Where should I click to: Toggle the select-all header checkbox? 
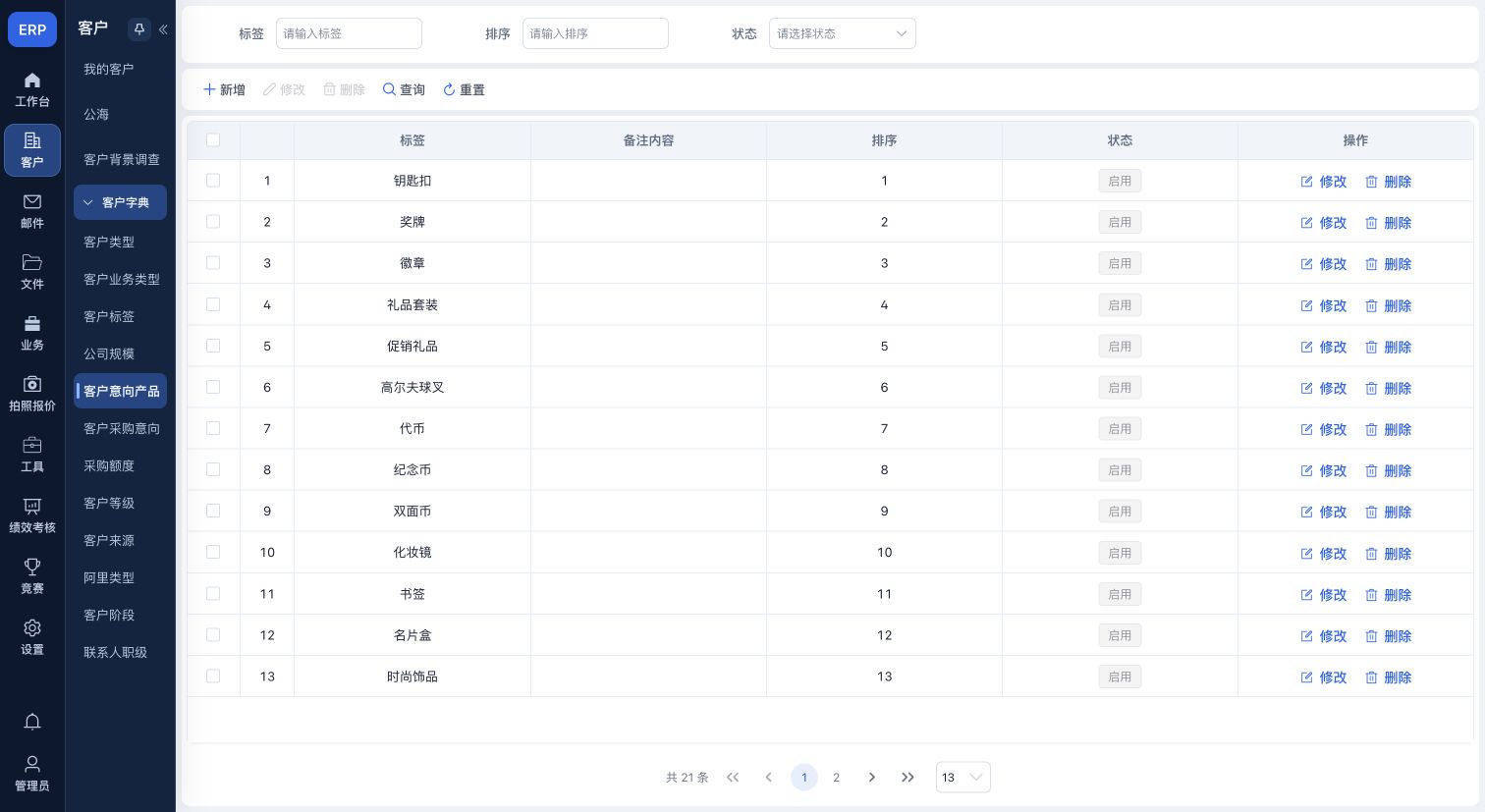coord(213,140)
